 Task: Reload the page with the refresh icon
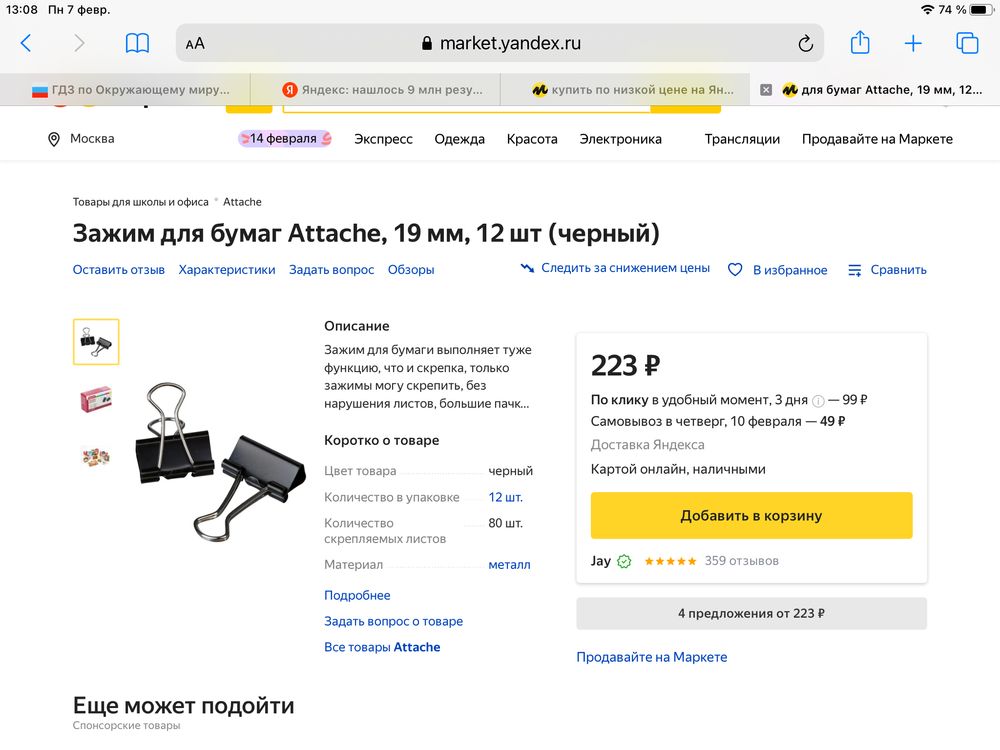pos(805,43)
